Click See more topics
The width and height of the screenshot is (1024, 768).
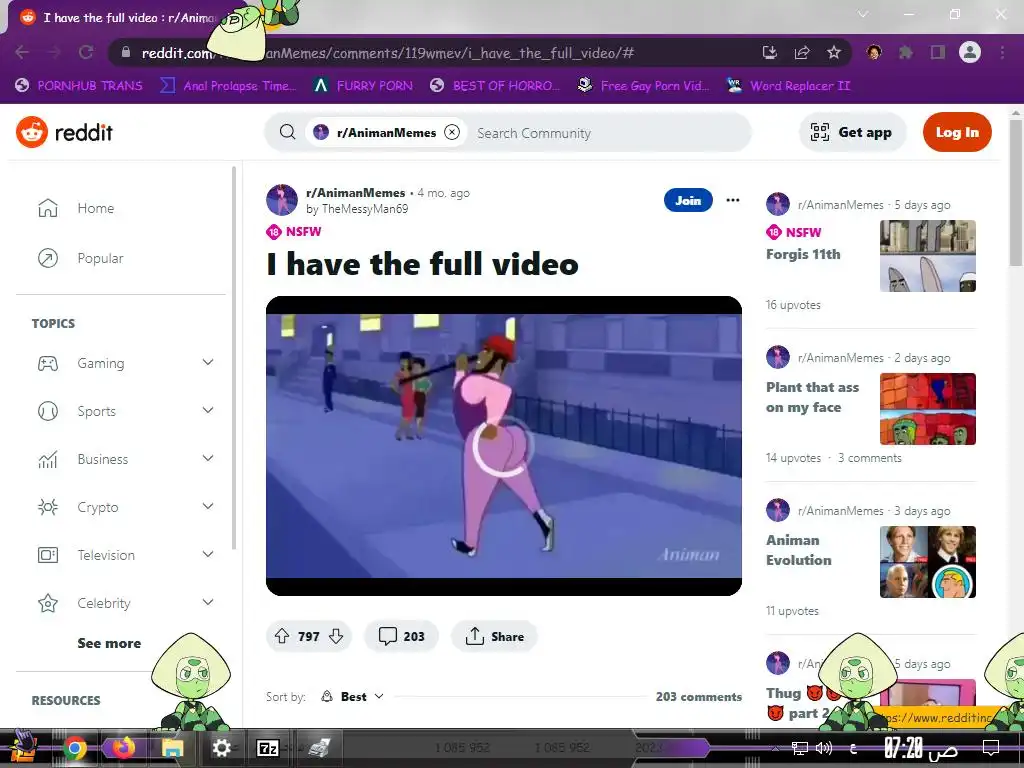point(109,643)
